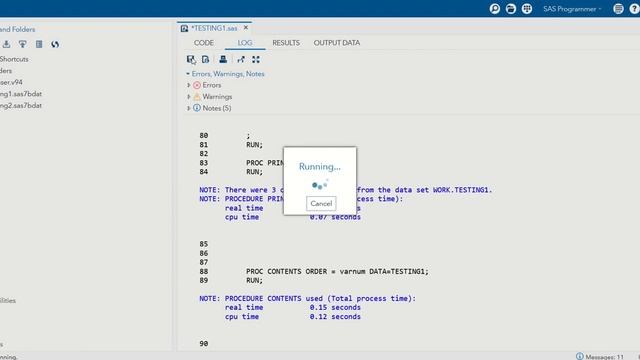
Task: Click NOTE about data set WORK.TESTING1
Action: [x=346, y=190]
